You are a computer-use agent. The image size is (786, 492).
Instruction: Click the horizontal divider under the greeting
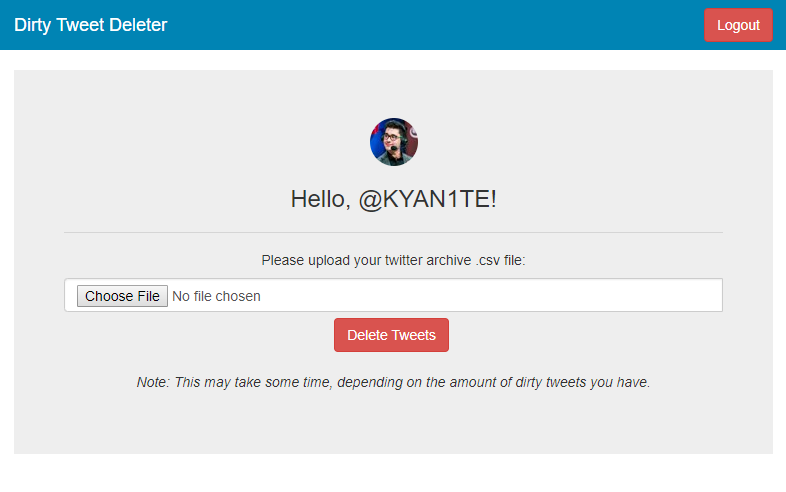393,232
